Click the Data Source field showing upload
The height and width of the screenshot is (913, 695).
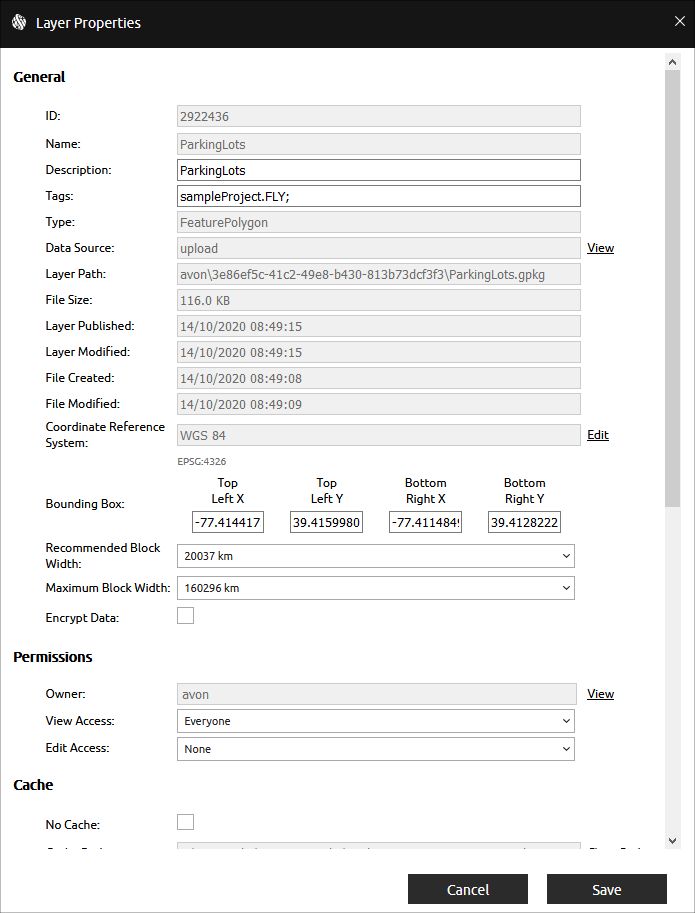[378, 248]
